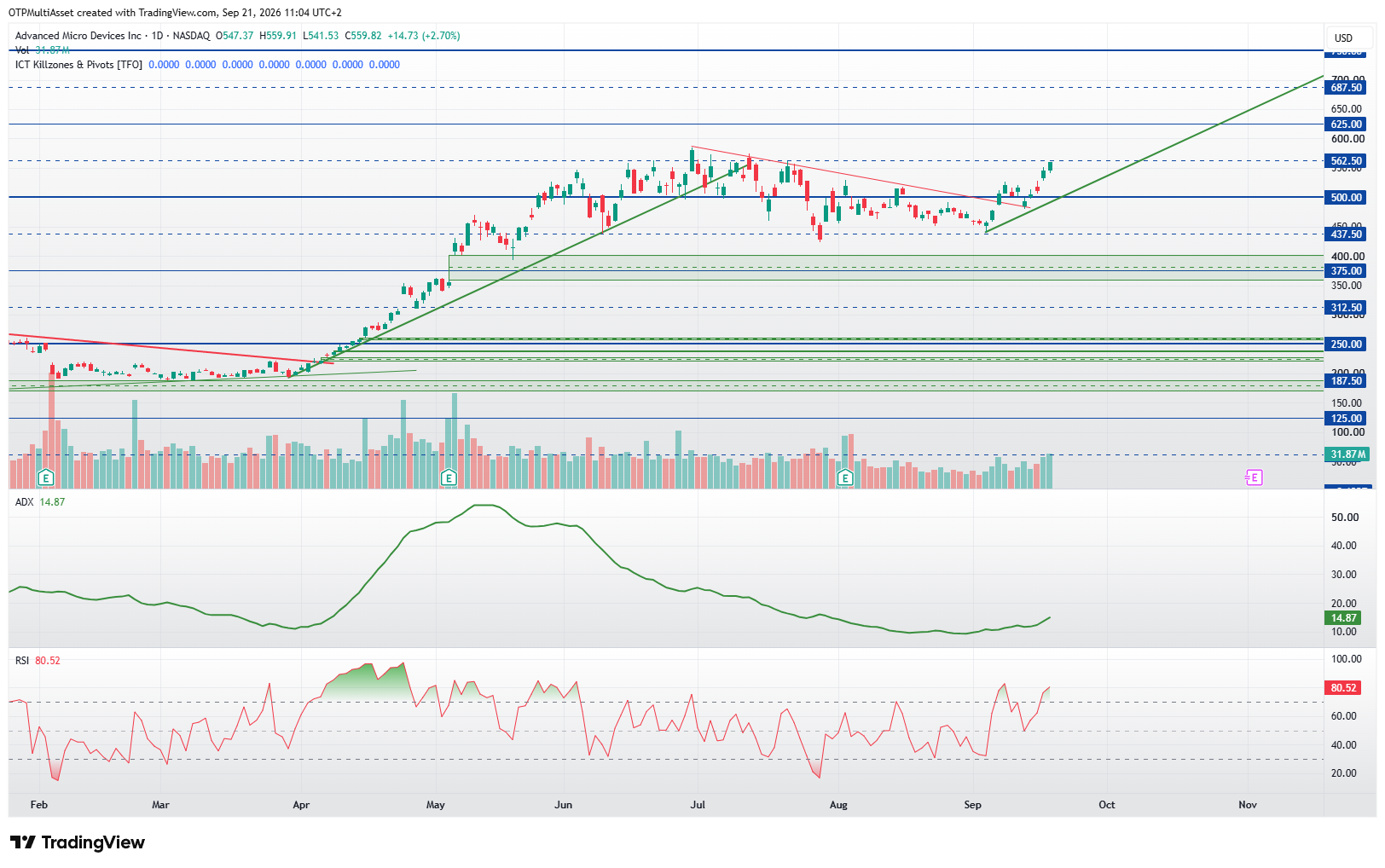Click the earnings E marker in early August
1385x868 pixels.
(x=845, y=478)
